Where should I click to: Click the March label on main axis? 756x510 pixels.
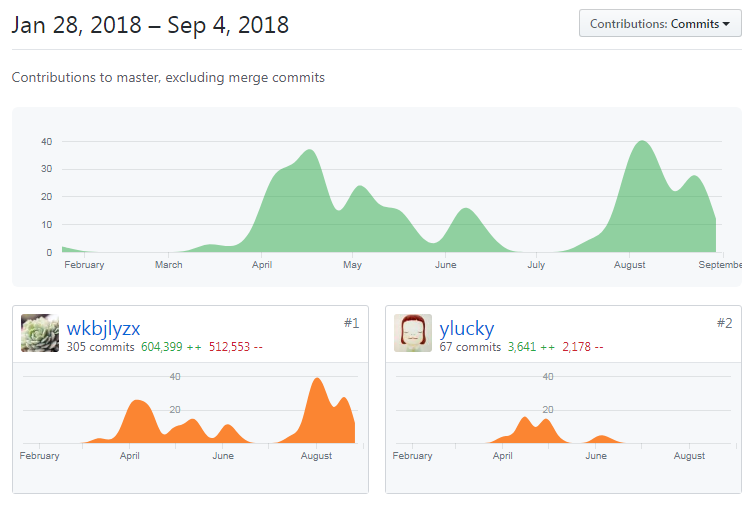coord(169,265)
